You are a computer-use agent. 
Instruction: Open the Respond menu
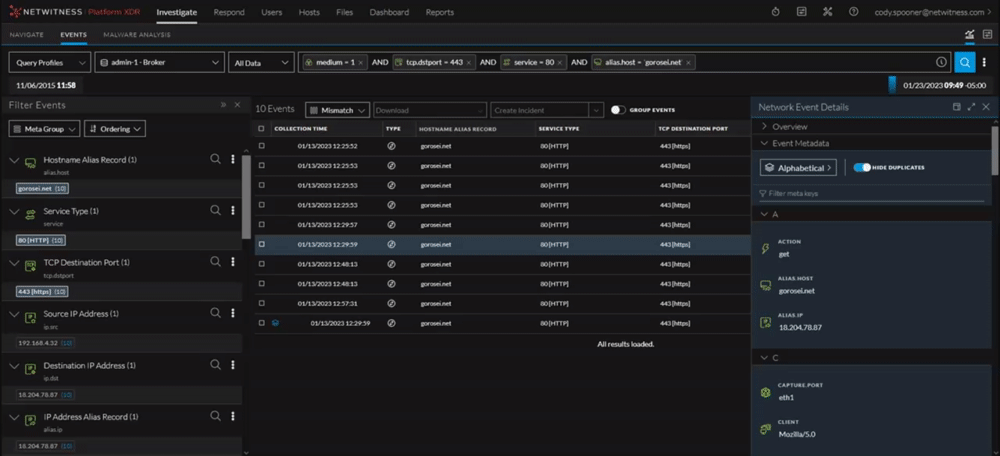point(228,12)
